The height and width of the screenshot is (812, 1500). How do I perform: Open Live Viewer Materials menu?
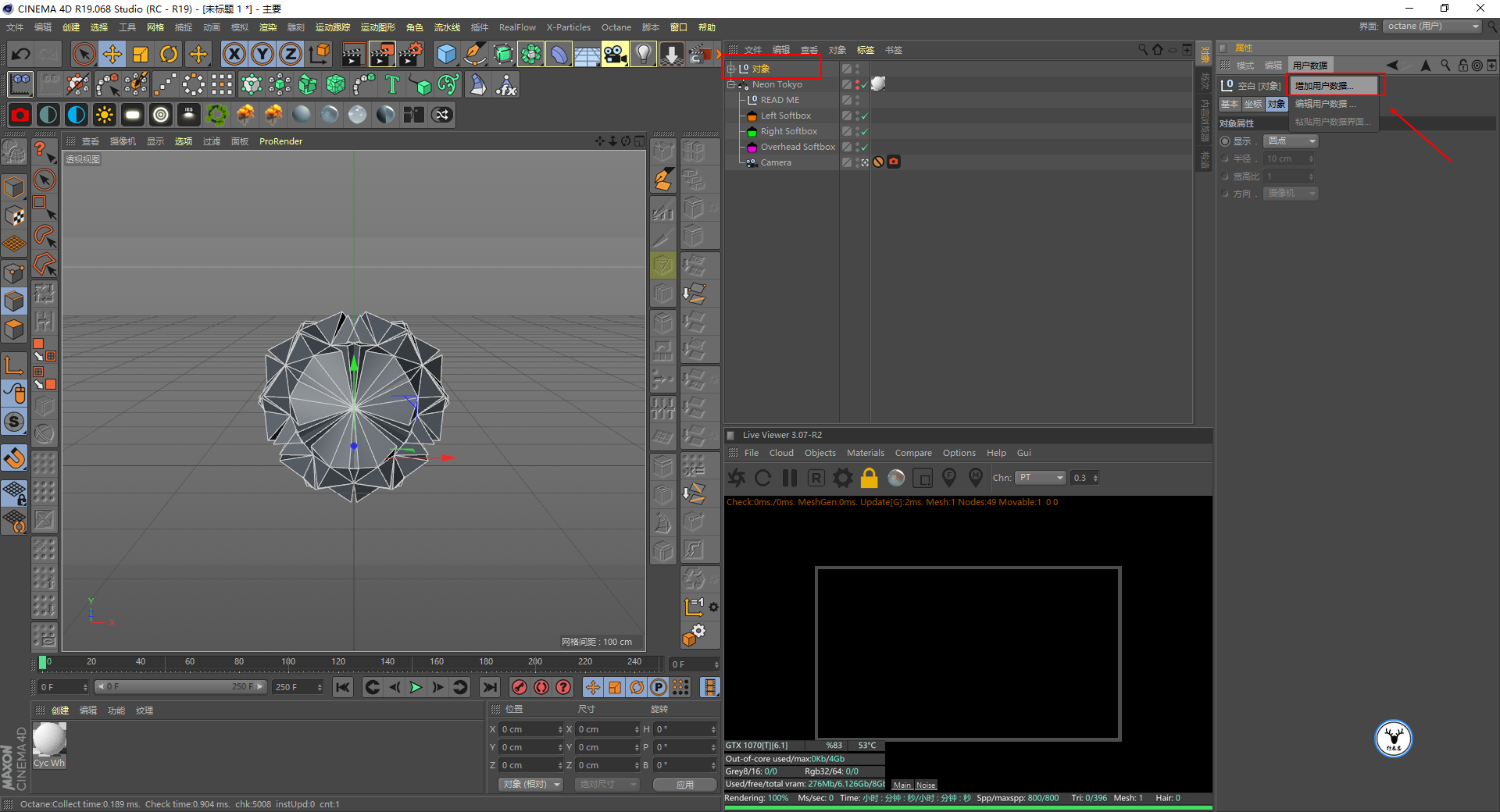pyautogui.click(x=866, y=453)
